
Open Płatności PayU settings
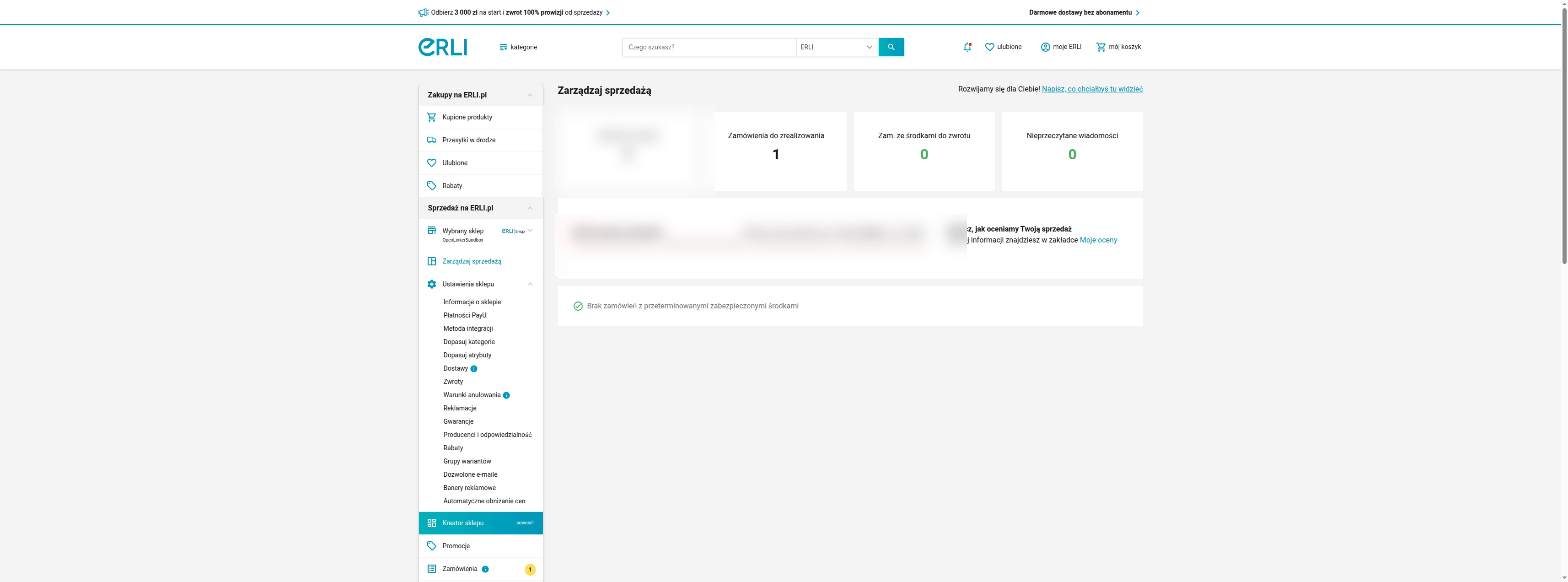[464, 315]
